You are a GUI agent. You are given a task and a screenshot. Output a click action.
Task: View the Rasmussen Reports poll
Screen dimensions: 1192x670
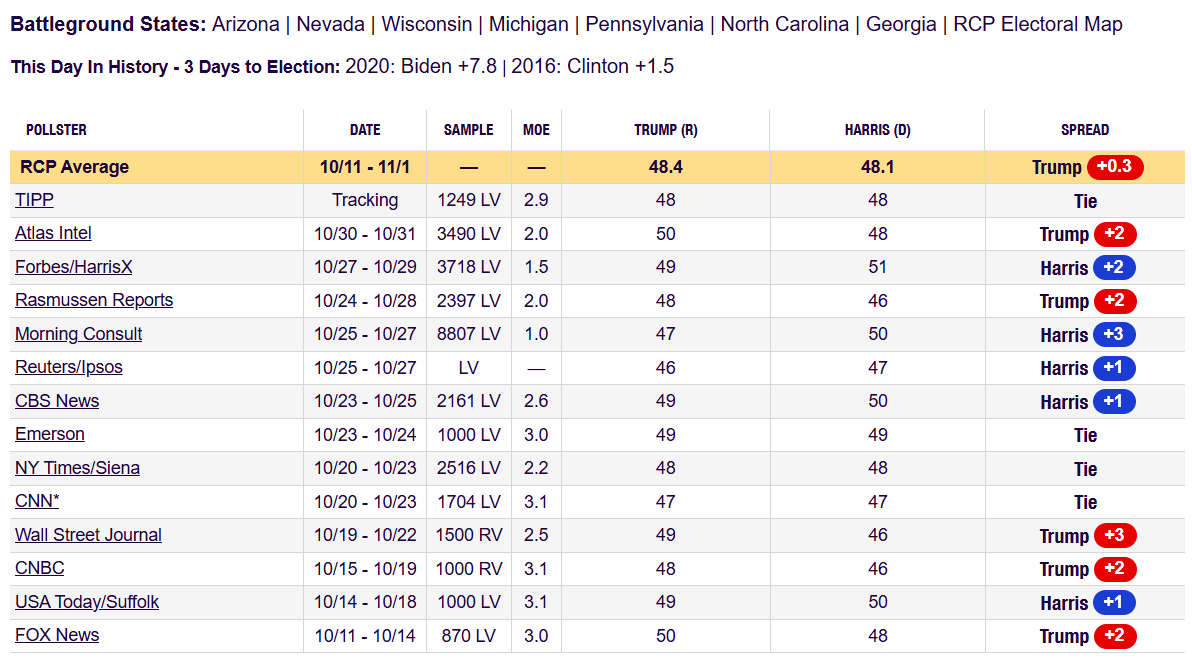point(94,300)
